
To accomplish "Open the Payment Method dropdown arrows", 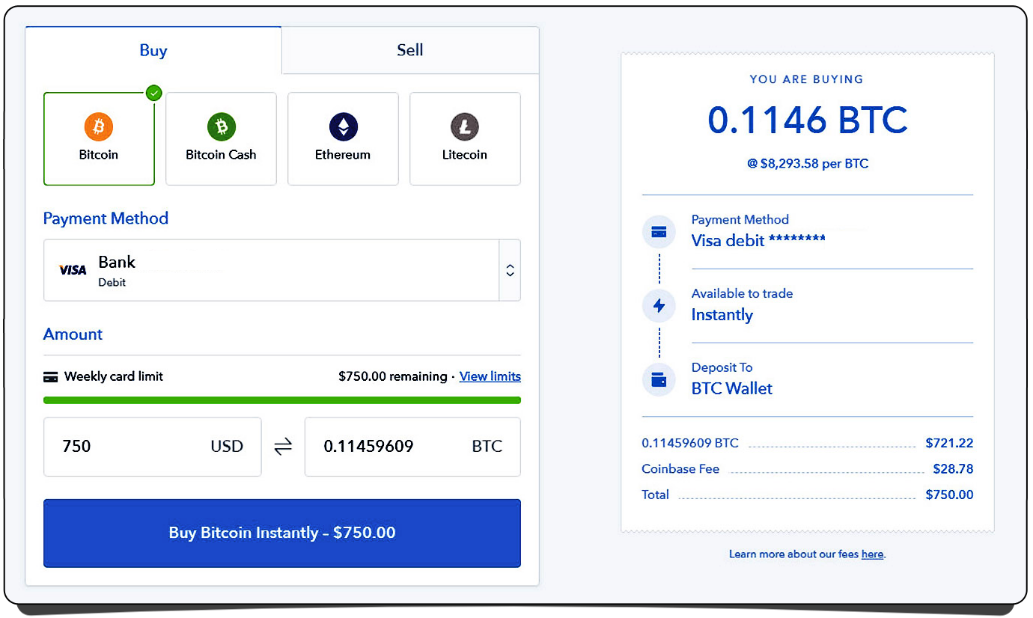I will point(510,270).
